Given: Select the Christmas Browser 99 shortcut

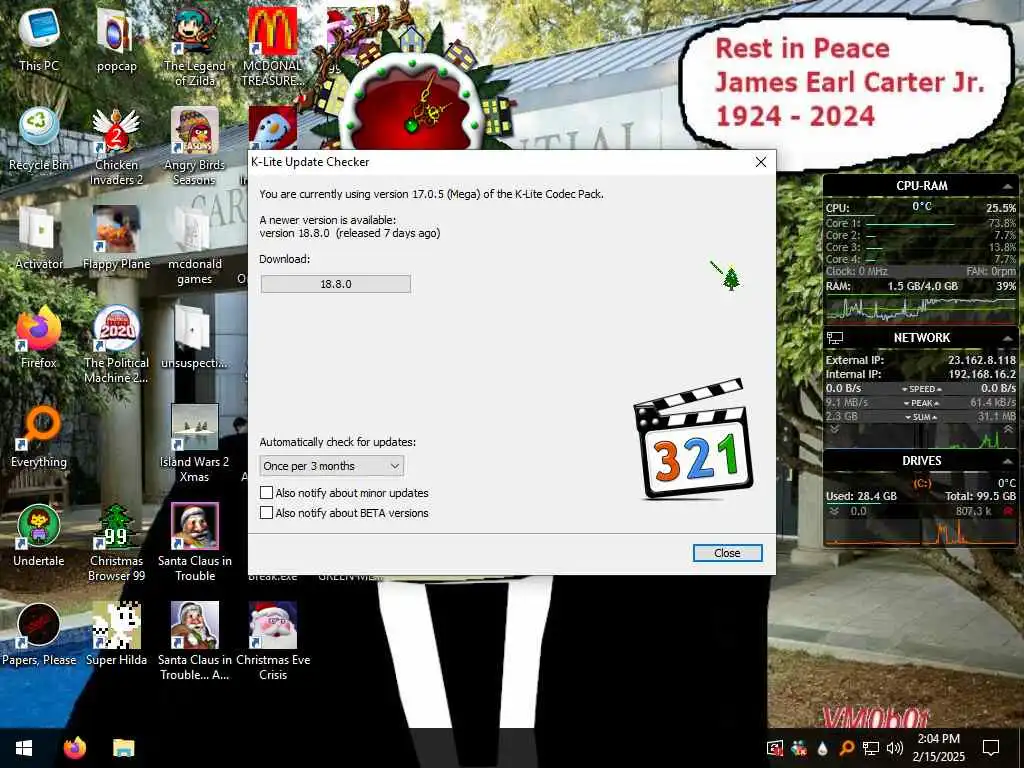Looking at the screenshot, I should click(116, 543).
